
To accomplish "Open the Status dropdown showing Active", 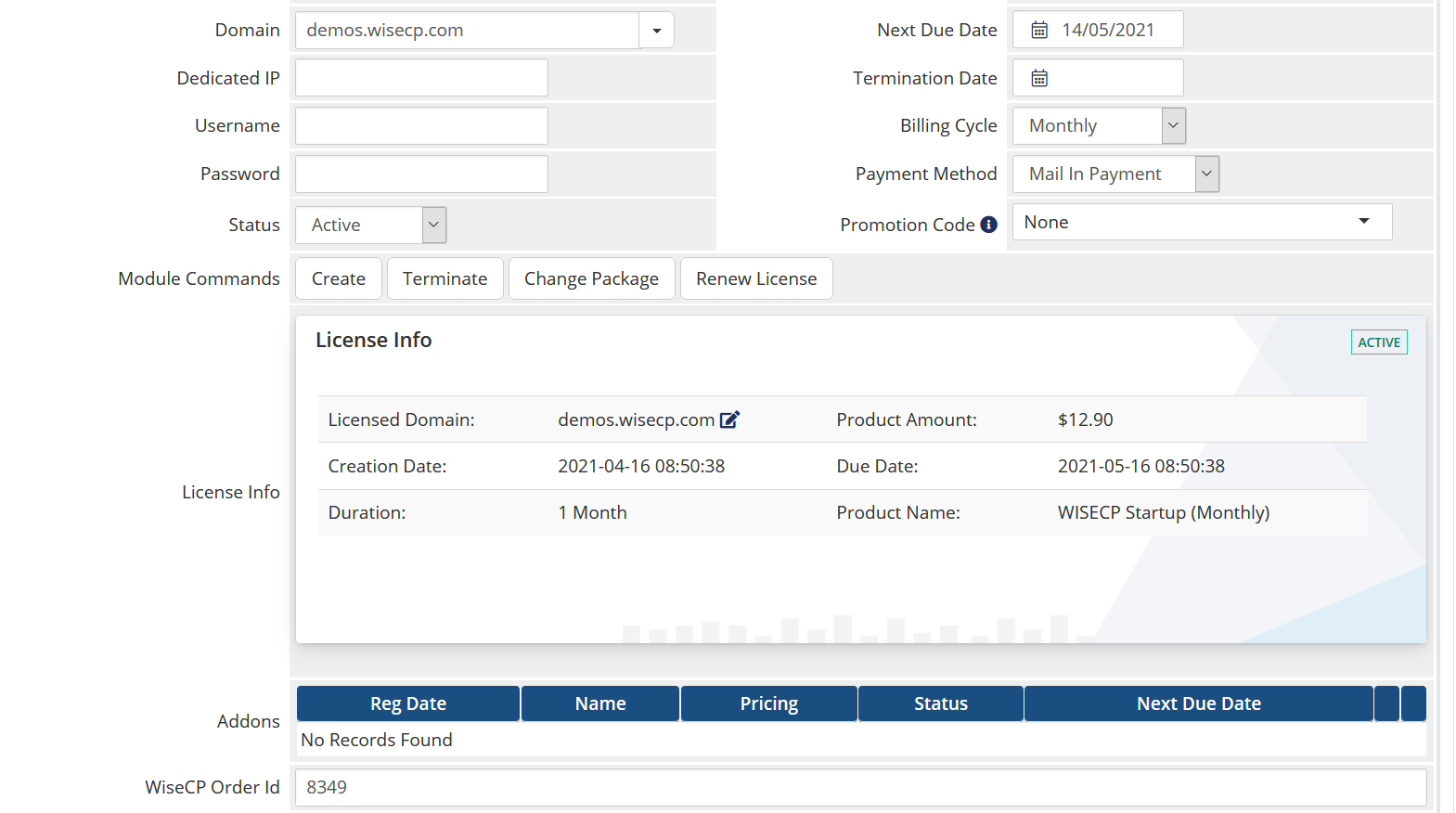I will (371, 225).
